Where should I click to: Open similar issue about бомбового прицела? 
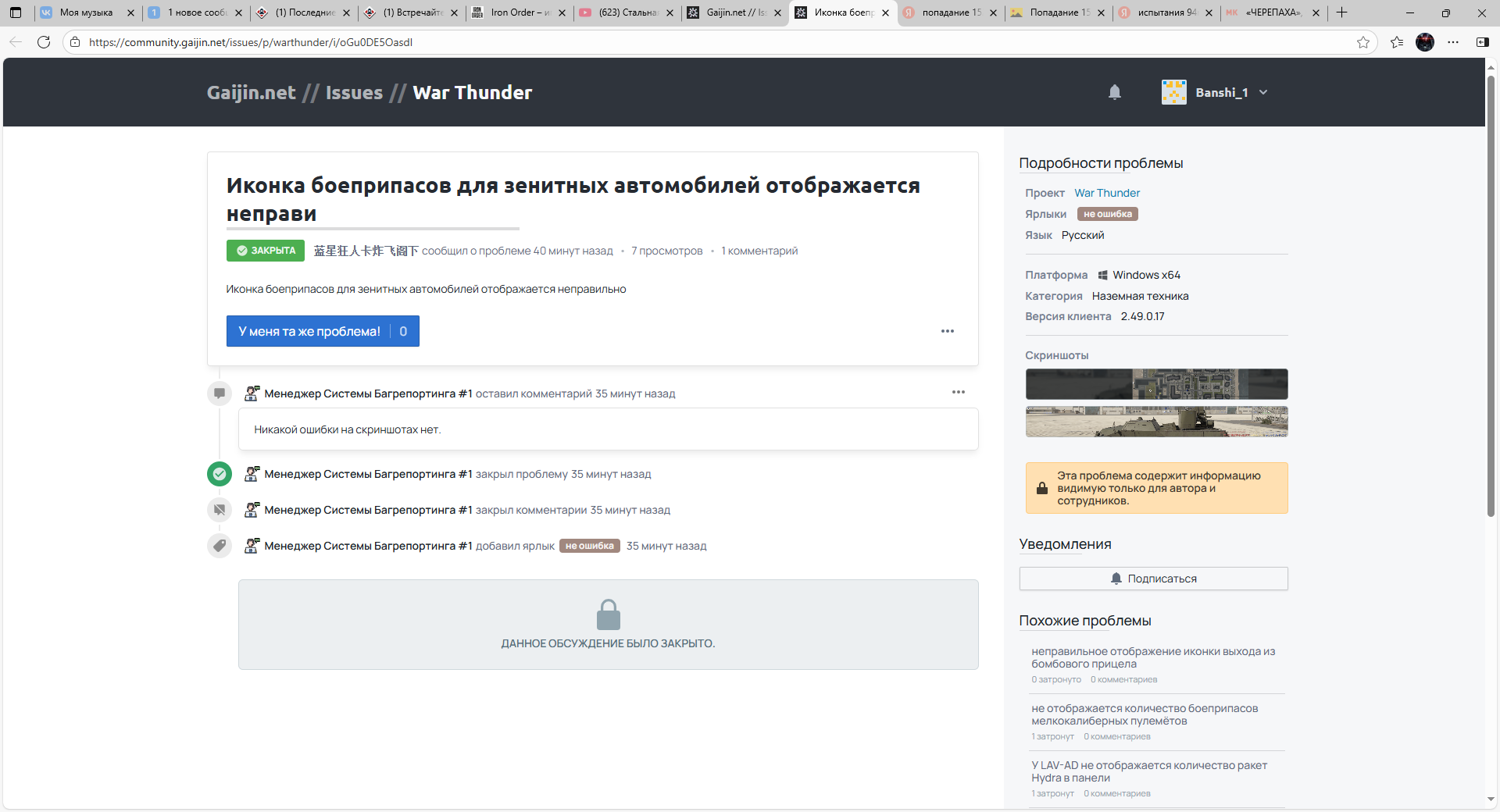(x=1153, y=657)
